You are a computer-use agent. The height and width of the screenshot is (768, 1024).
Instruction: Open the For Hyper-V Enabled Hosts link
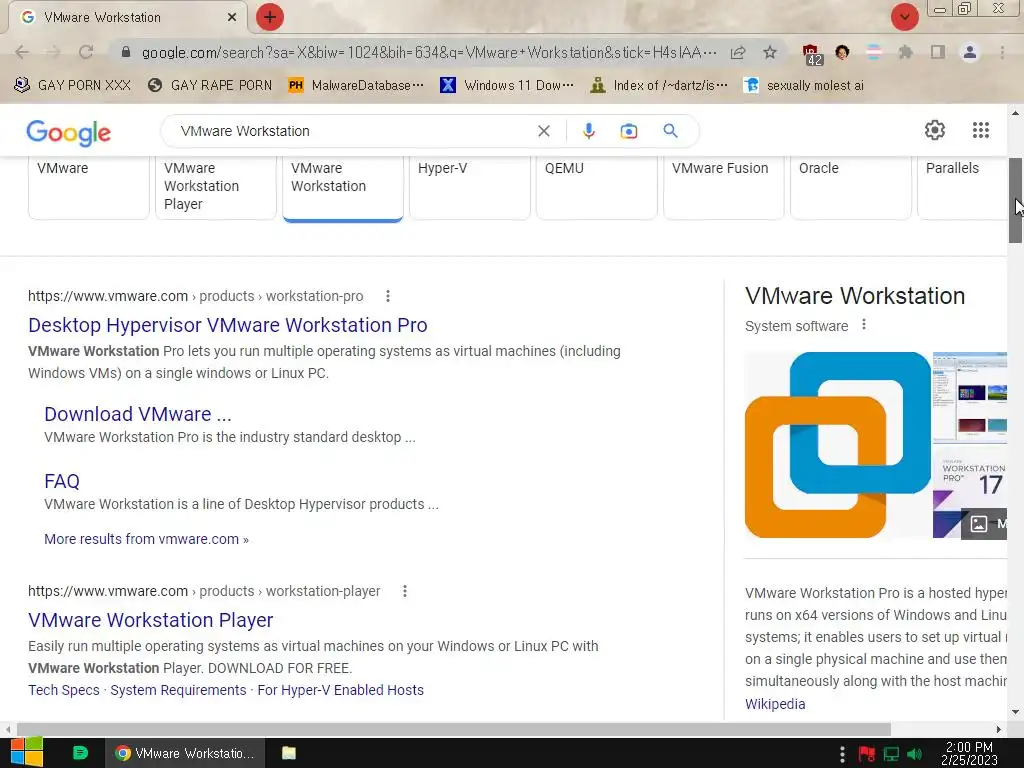(340, 690)
